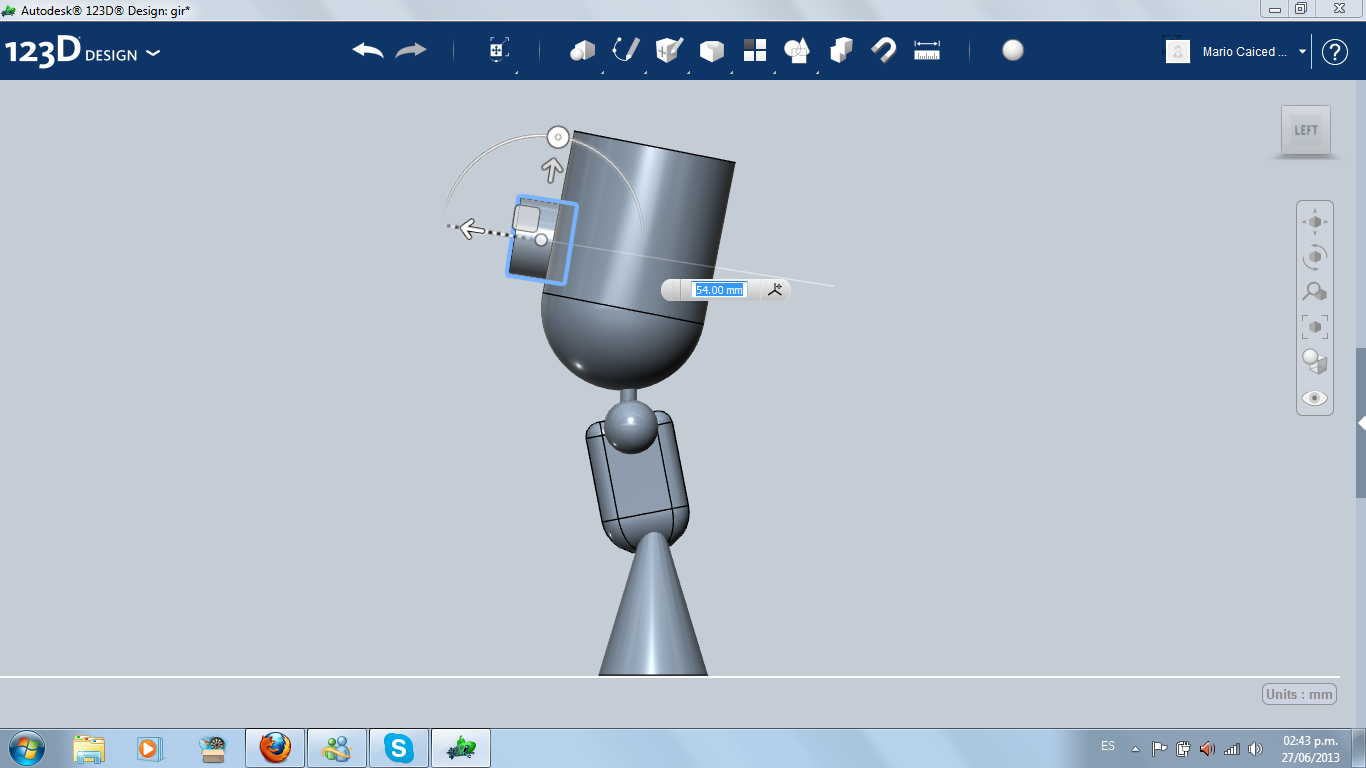
Task: Click the rotation handle on the arc
Action: [x=558, y=136]
